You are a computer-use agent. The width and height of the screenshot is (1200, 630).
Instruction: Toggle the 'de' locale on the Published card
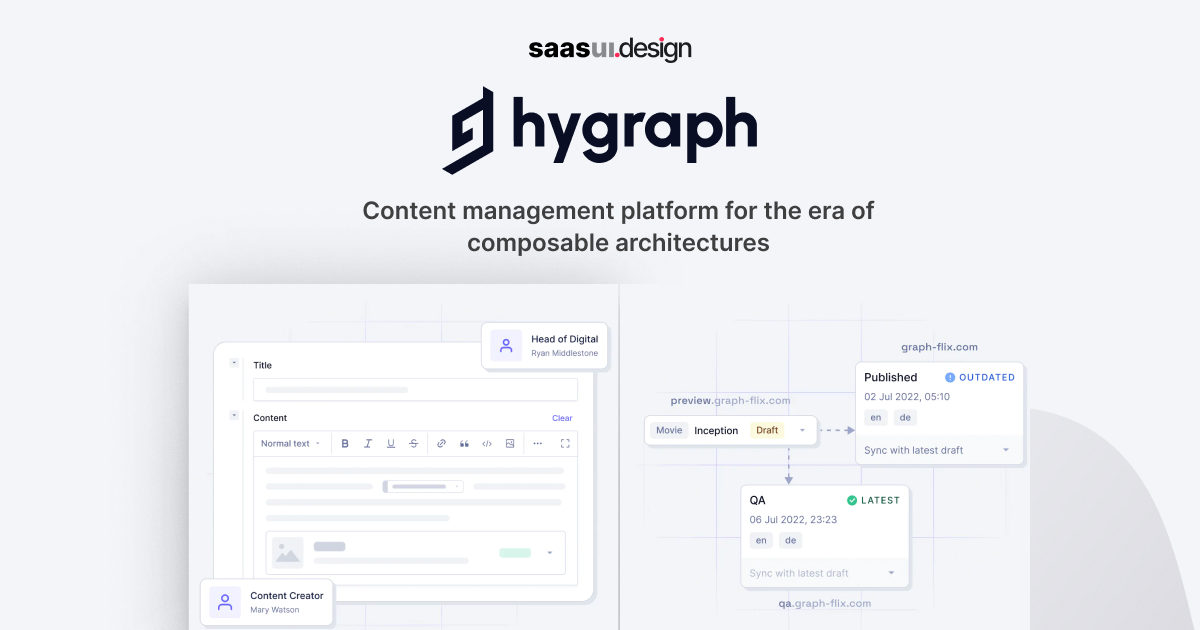[905, 417]
